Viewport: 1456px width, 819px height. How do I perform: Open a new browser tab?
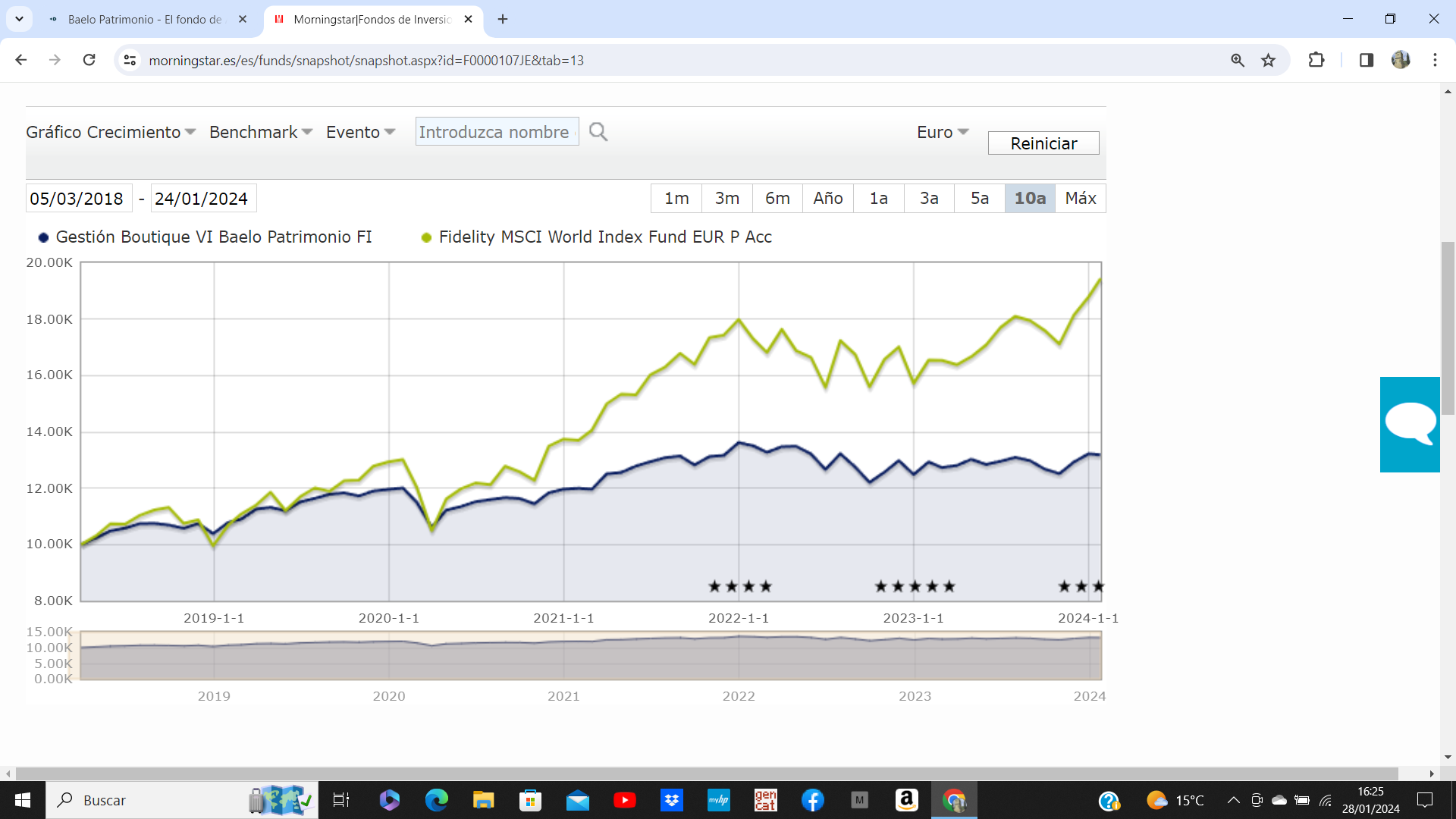pyautogui.click(x=503, y=19)
